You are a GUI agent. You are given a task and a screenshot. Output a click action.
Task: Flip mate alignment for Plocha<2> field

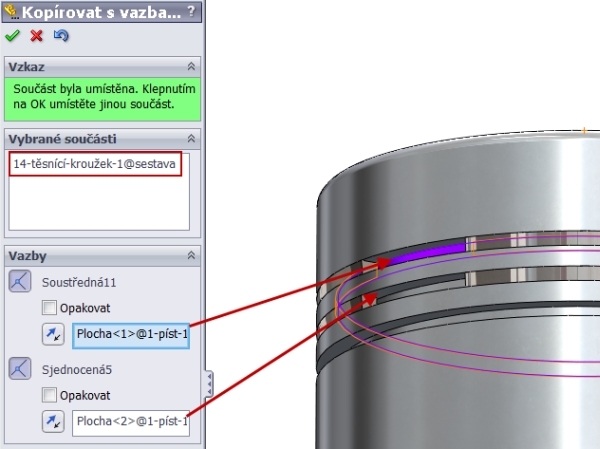pyautogui.click(x=53, y=421)
